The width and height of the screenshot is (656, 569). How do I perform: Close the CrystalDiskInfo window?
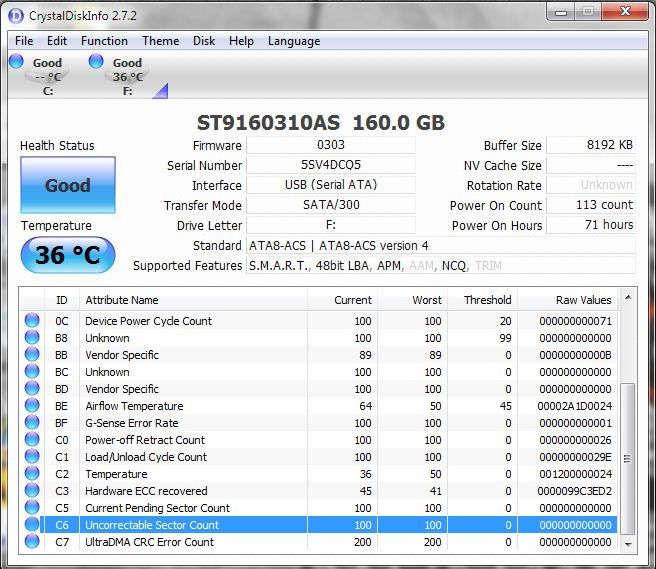pos(625,12)
